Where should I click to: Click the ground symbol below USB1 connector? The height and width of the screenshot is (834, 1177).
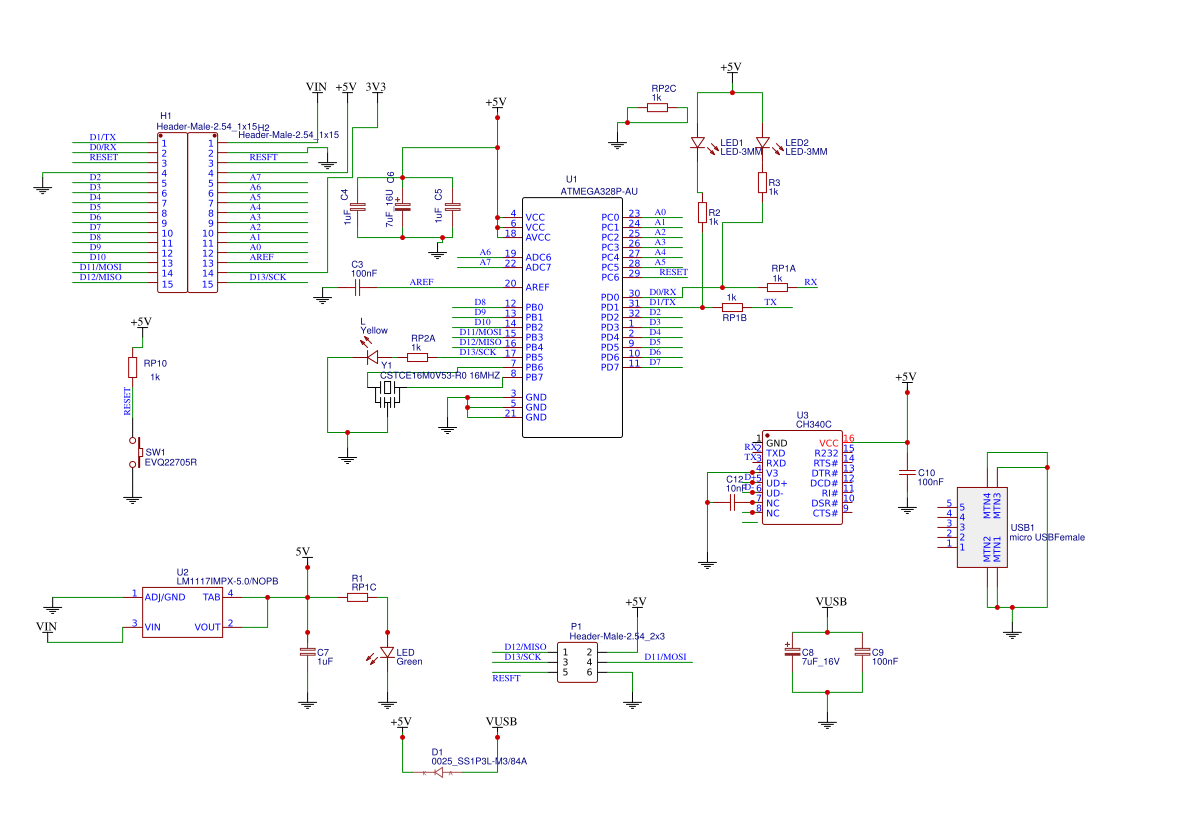pos(1012,634)
